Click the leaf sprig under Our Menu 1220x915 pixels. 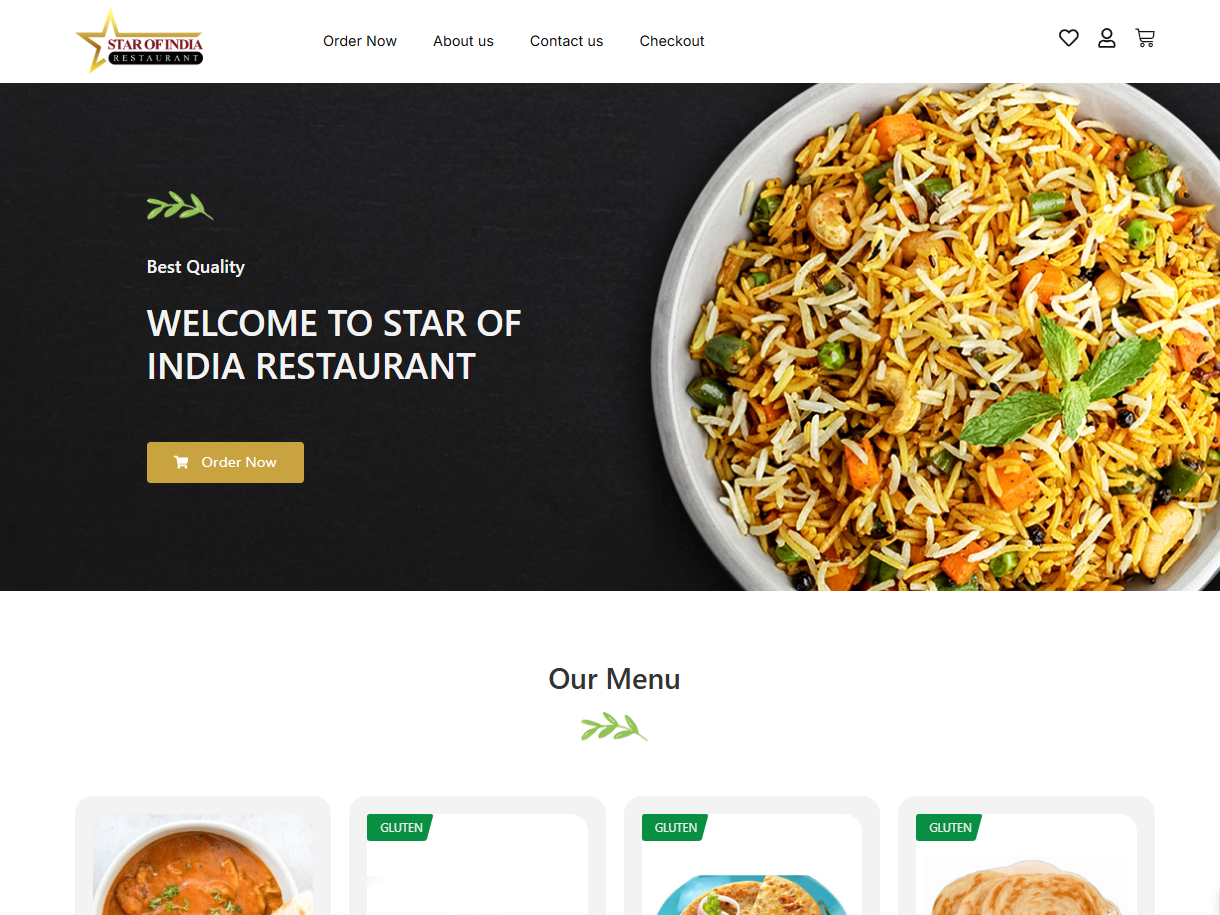pos(614,727)
